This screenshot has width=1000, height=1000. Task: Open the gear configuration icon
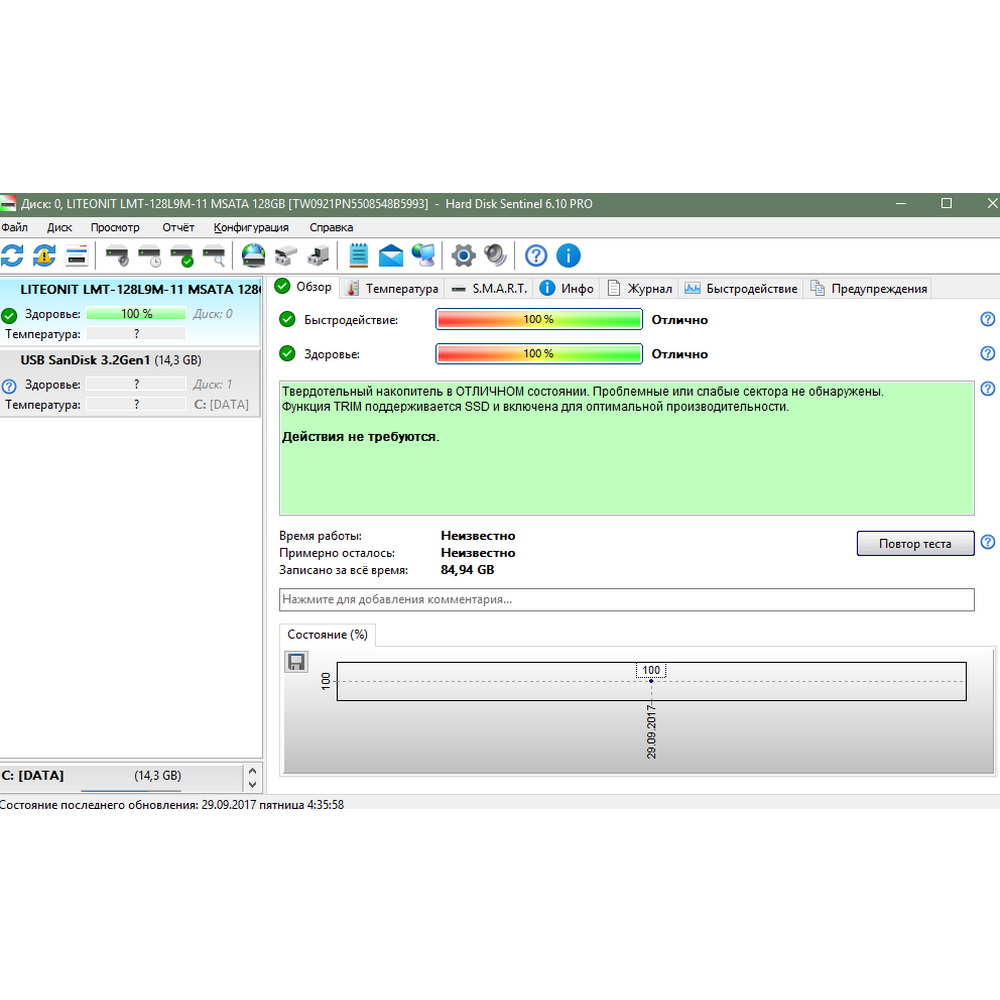[463, 255]
